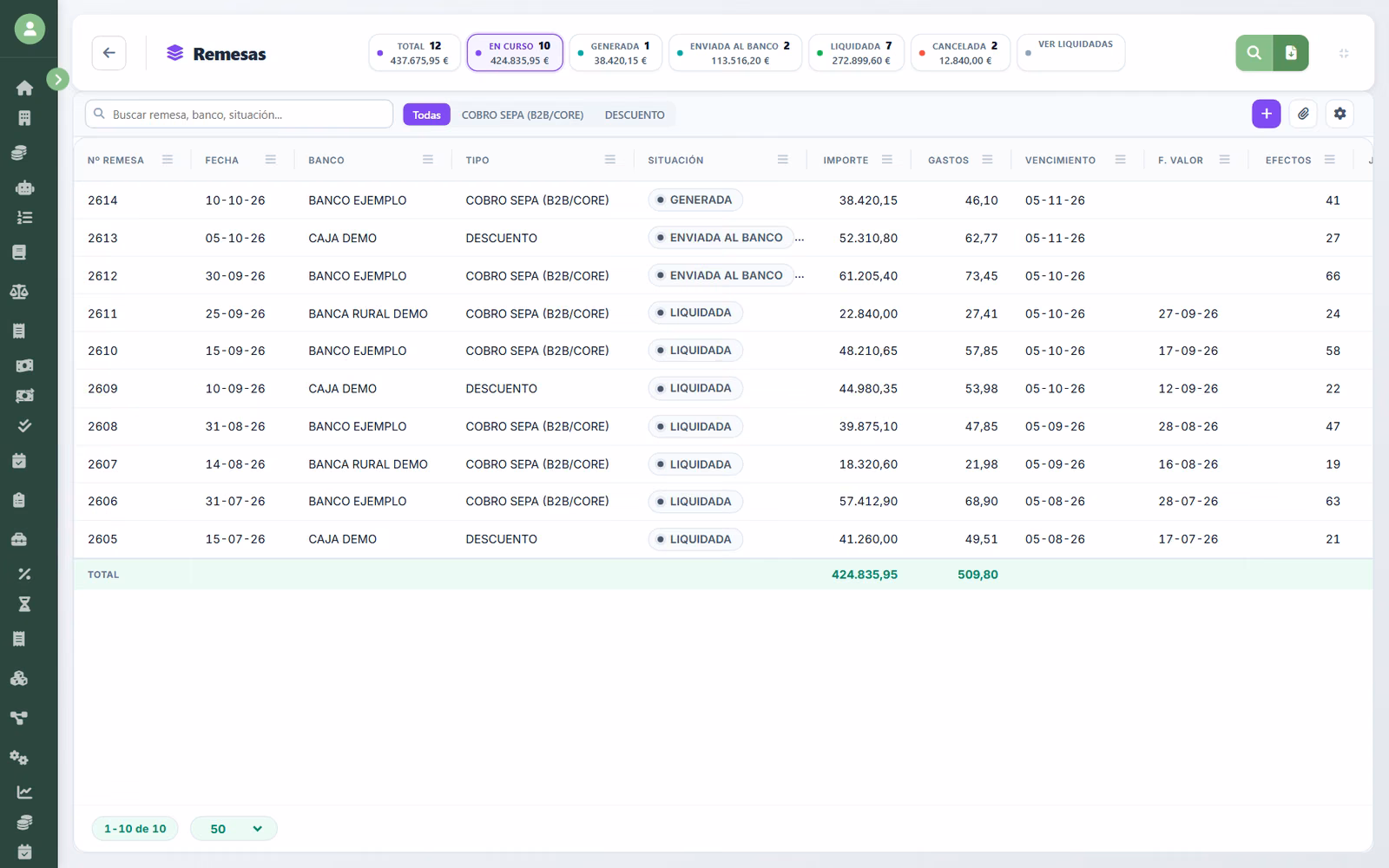This screenshot has width=1389, height=868.
Task: Add new remesa with plus button
Action: tap(1266, 114)
